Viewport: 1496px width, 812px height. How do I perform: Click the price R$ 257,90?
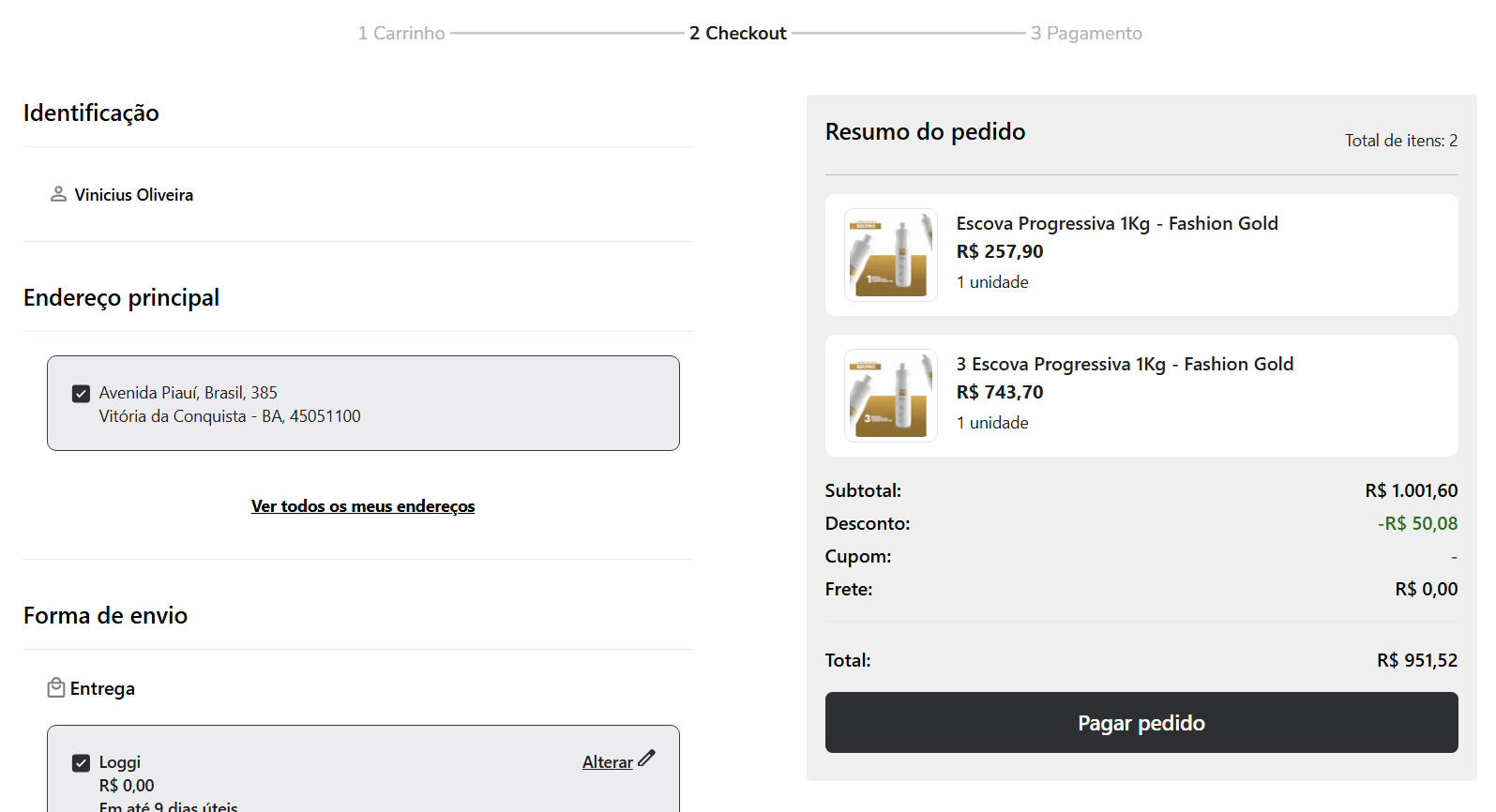point(1000,251)
